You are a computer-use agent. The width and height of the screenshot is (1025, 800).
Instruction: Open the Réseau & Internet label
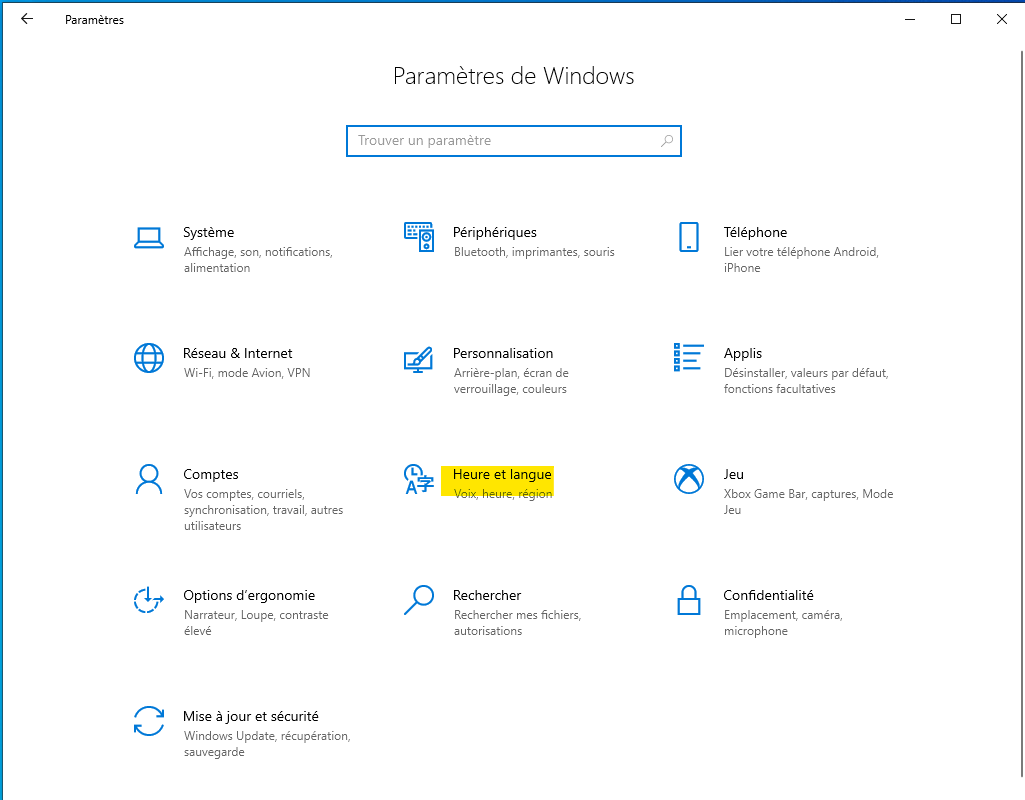[237, 353]
